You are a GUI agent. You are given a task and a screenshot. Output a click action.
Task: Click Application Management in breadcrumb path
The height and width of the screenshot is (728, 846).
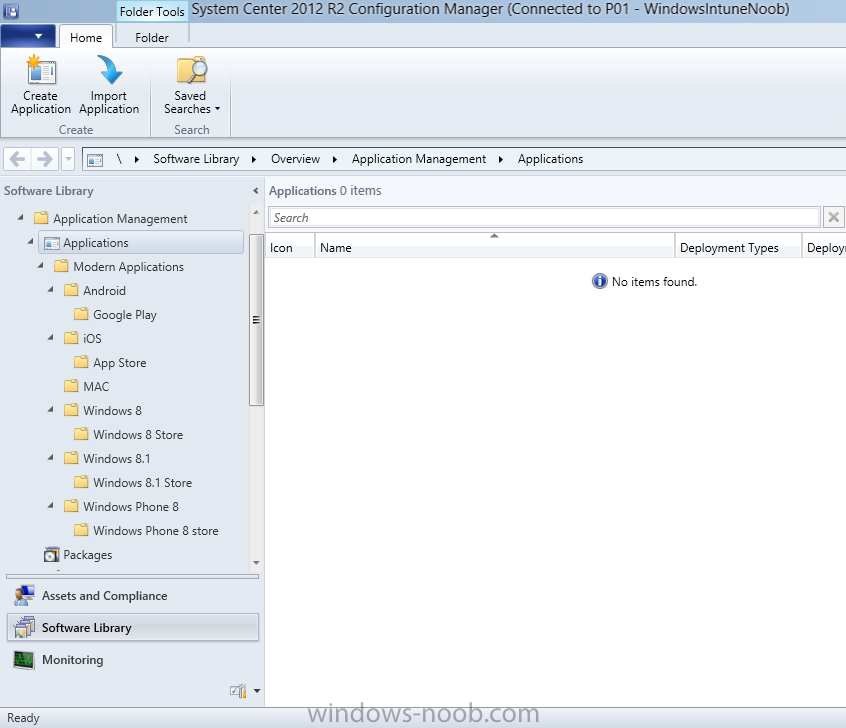419,159
